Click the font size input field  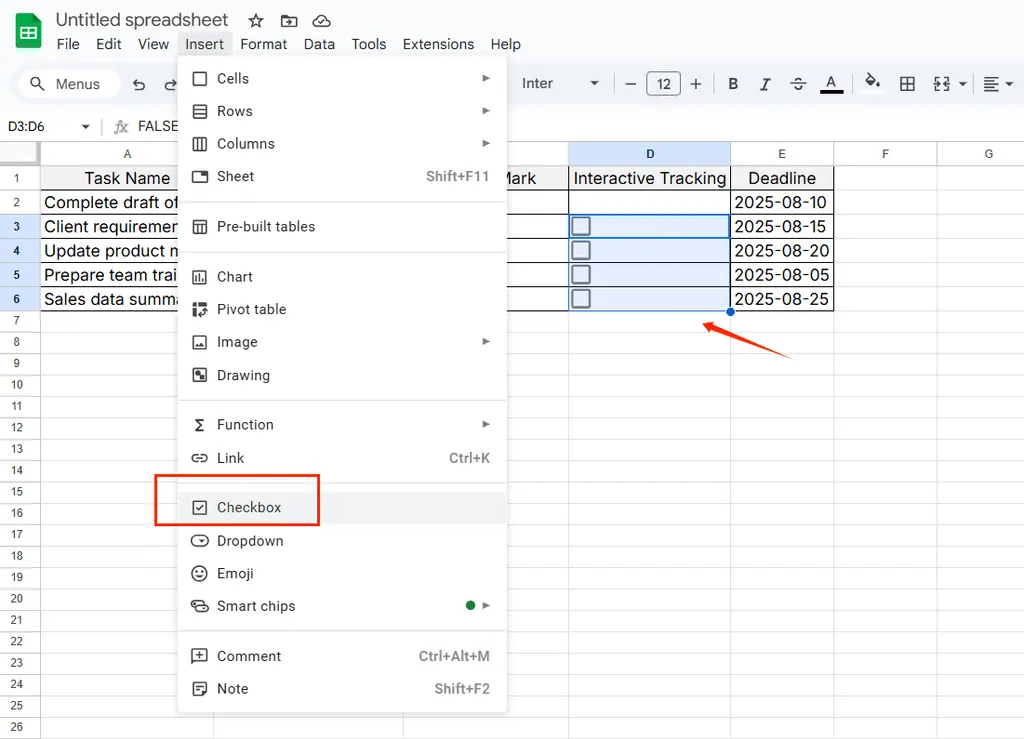pos(663,84)
